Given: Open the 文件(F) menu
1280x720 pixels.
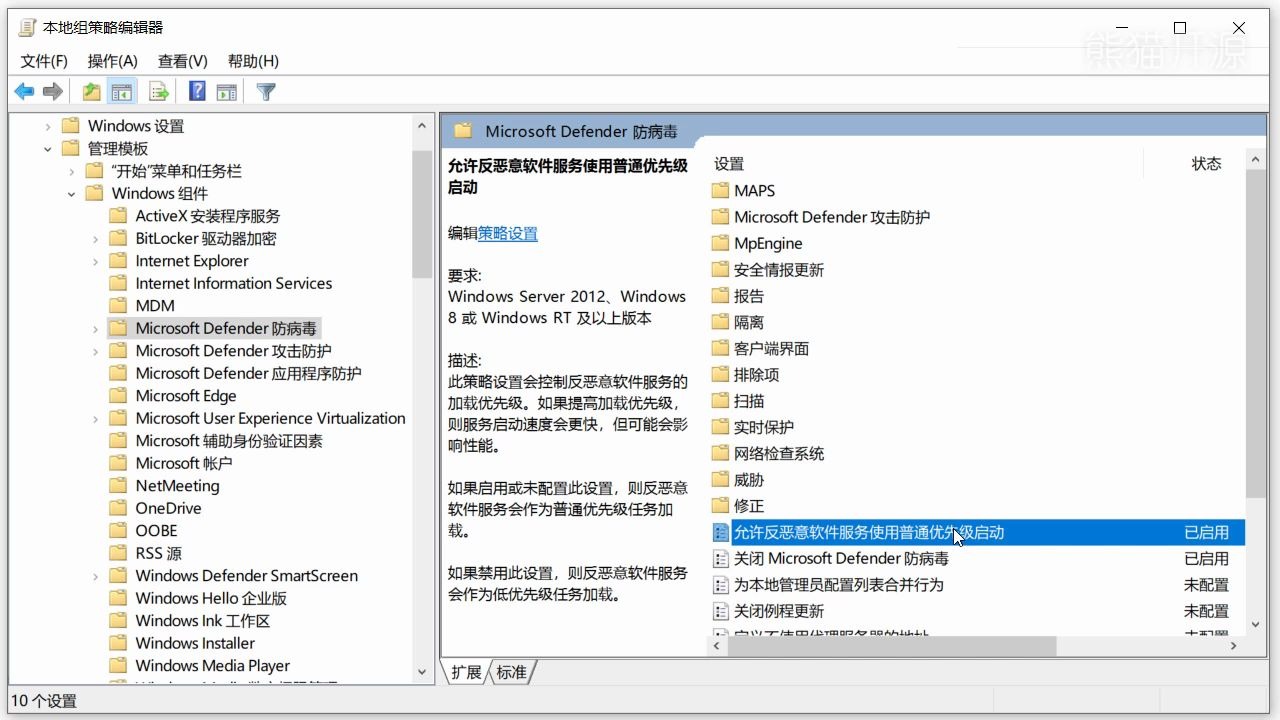Looking at the screenshot, I should (44, 61).
